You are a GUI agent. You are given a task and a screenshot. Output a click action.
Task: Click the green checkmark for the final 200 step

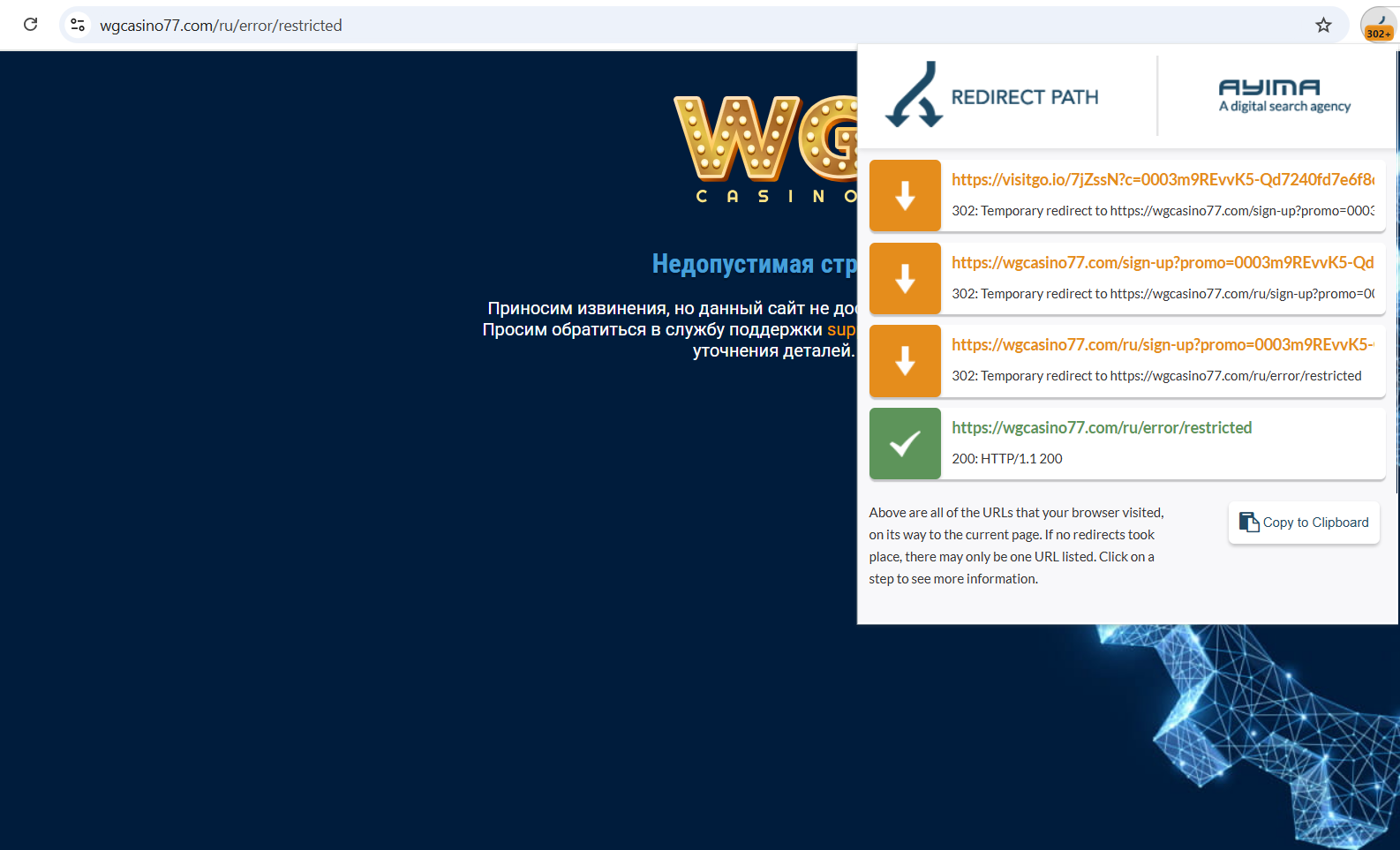[905, 443]
